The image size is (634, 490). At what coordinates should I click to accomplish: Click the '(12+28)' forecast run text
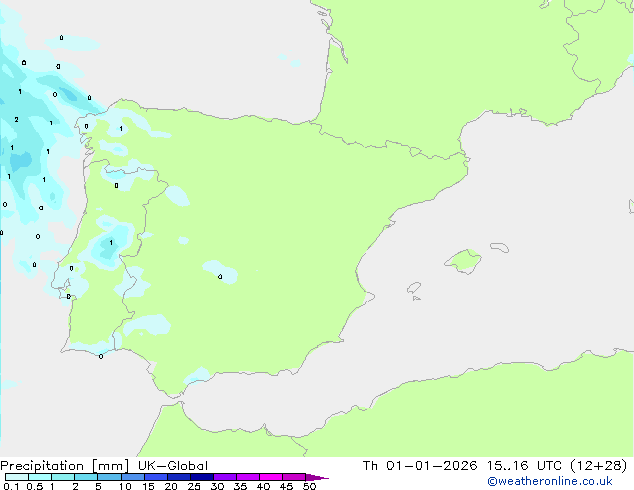pyautogui.click(x=599, y=466)
